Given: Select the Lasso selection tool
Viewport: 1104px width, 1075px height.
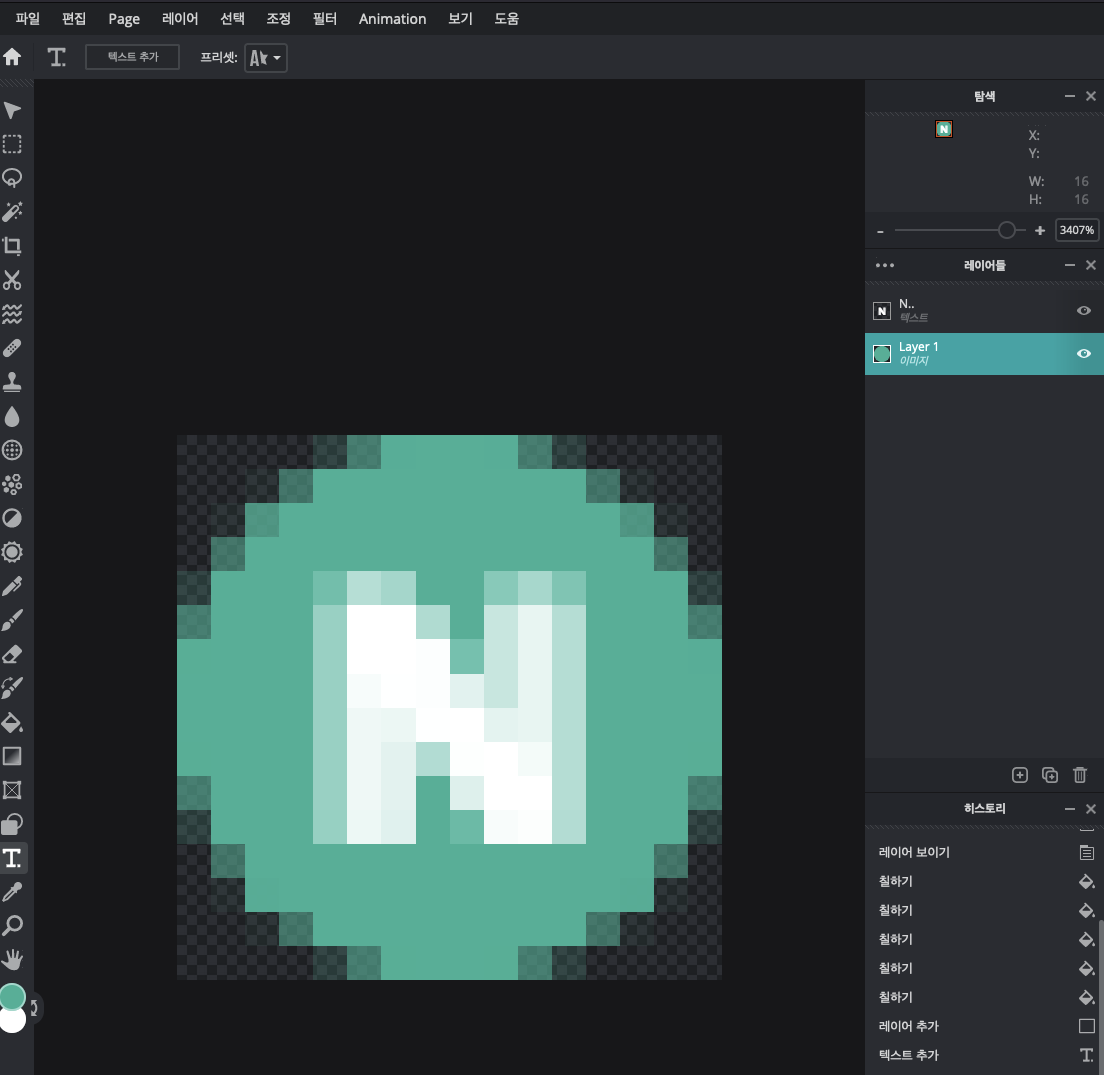Looking at the screenshot, I should 12,178.
